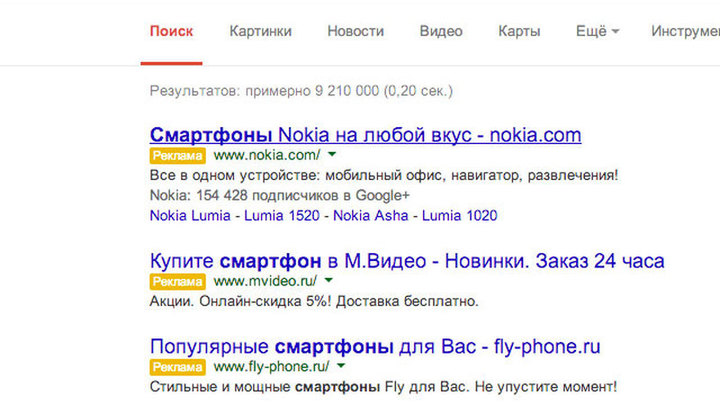Open the Инструменты search tools
This screenshot has height=405, width=720.
(686, 31)
